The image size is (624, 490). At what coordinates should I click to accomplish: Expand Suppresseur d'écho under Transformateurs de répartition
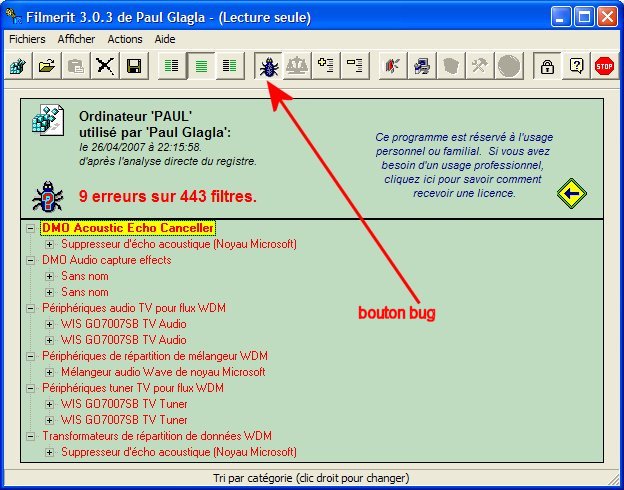pos(49,452)
